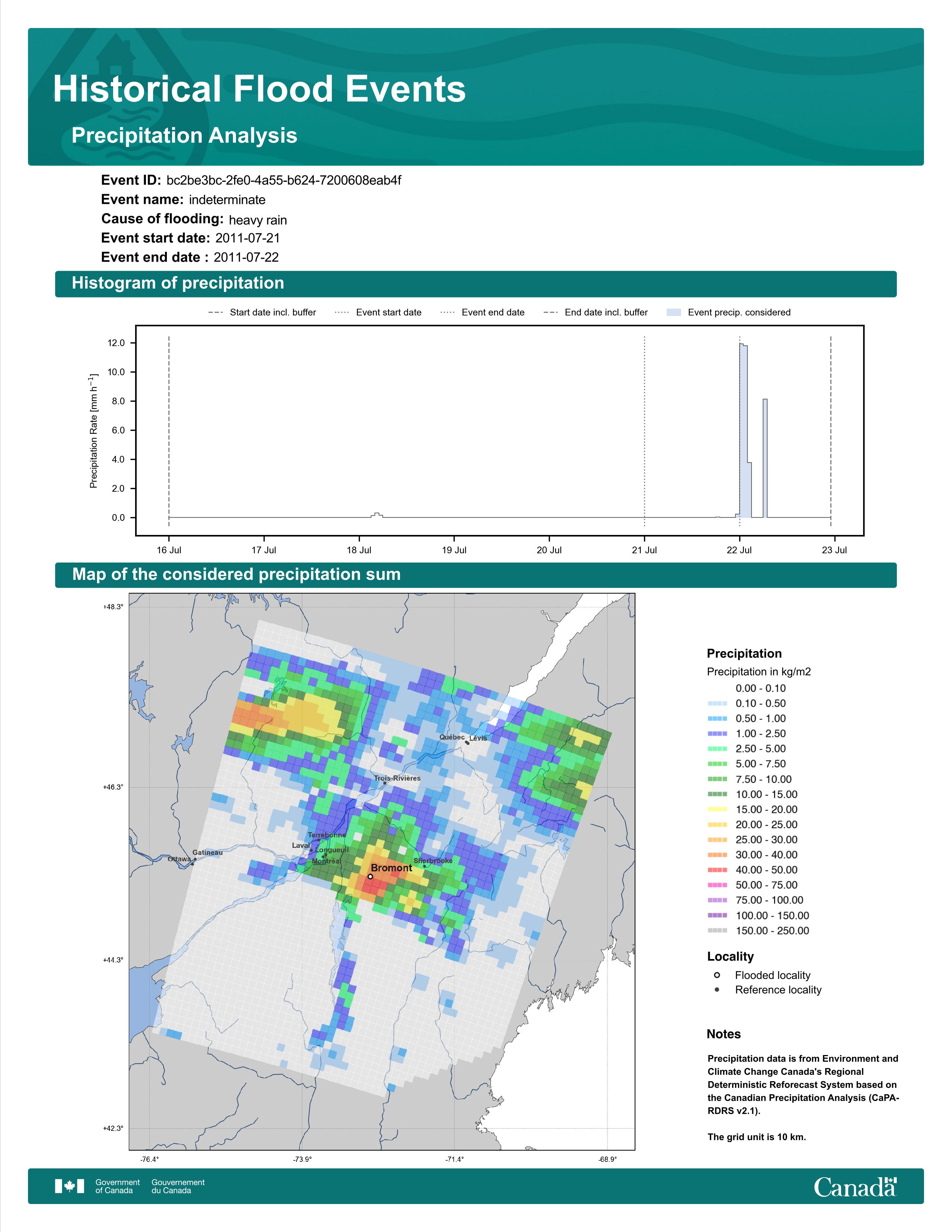This screenshot has height=1232, width=952.
Task: Click the Gatineau label on the map
Action: [x=208, y=852]
